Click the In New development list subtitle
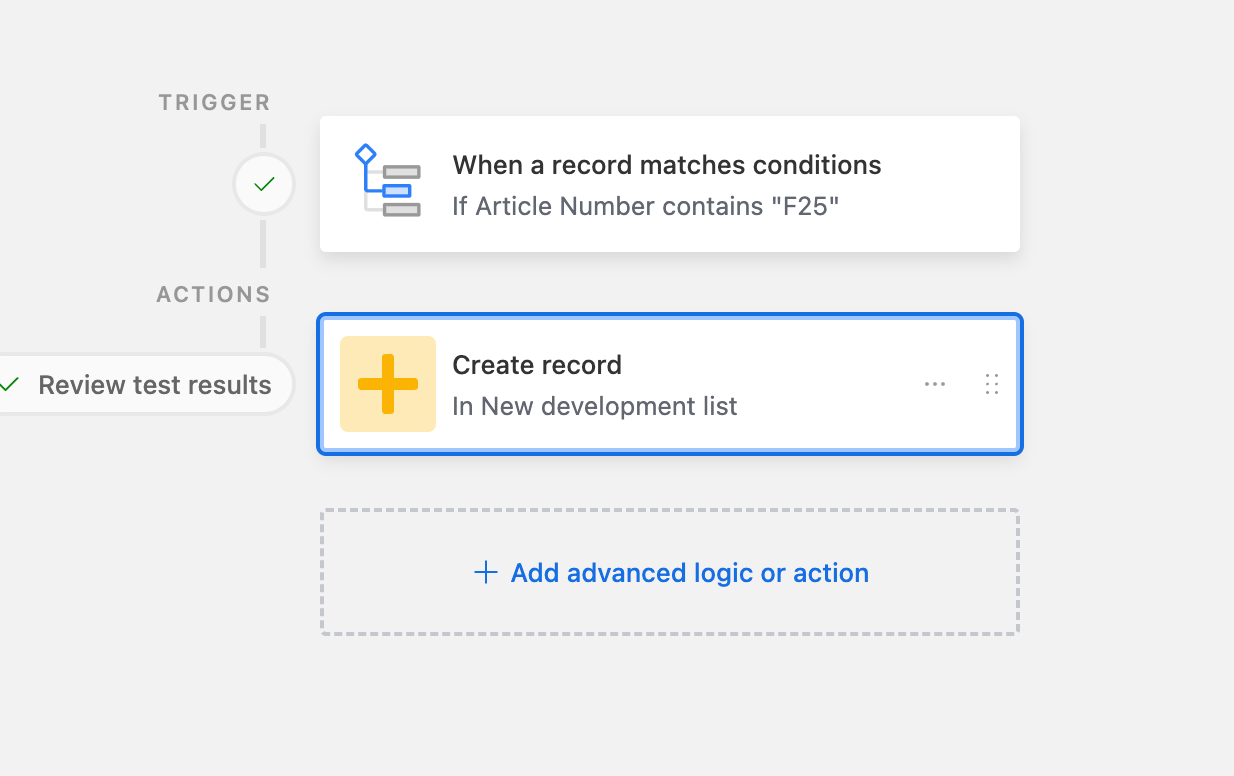 click(x=595, y=406)
